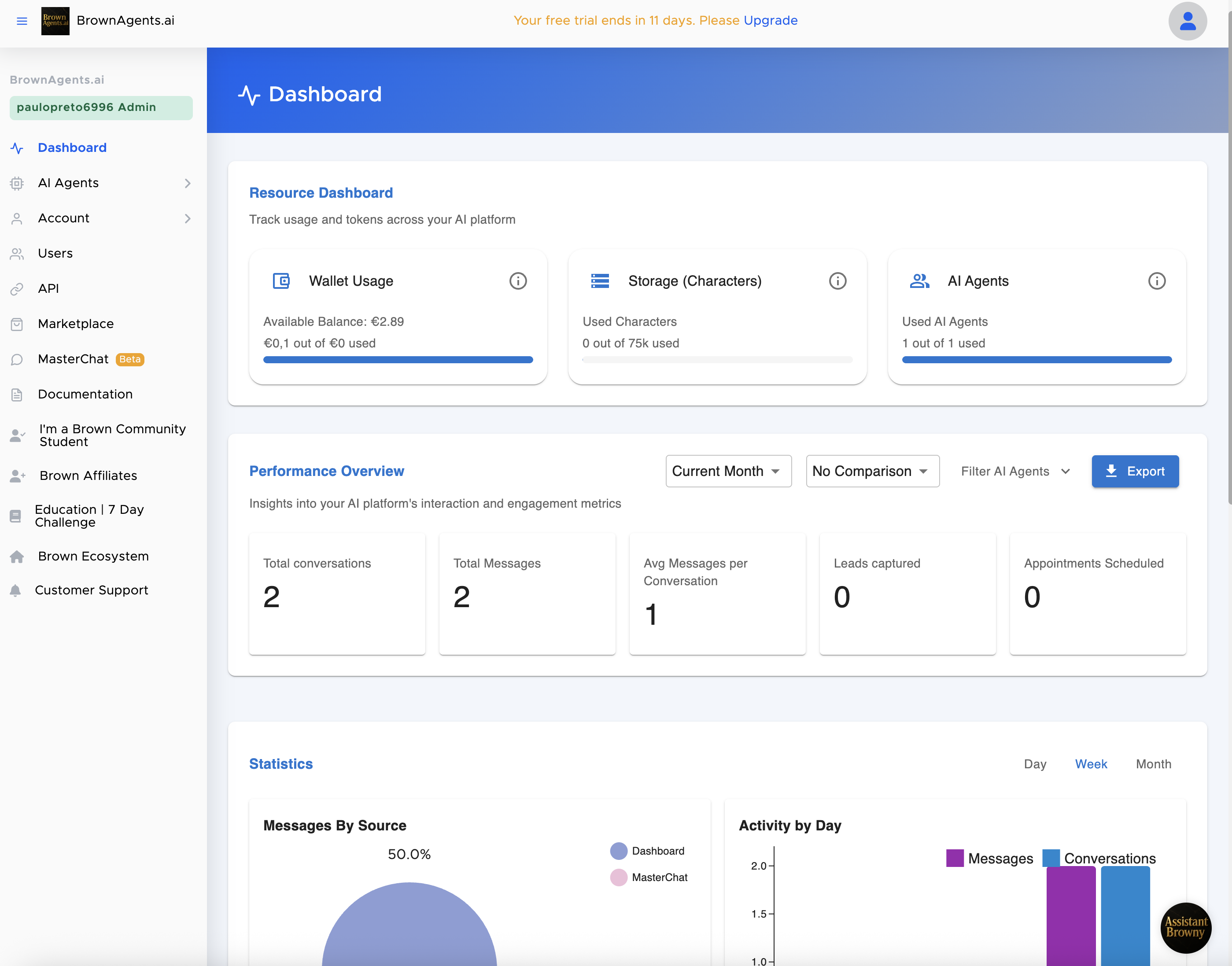Expand AI Agents sidebar submenu

click(187, 183)
